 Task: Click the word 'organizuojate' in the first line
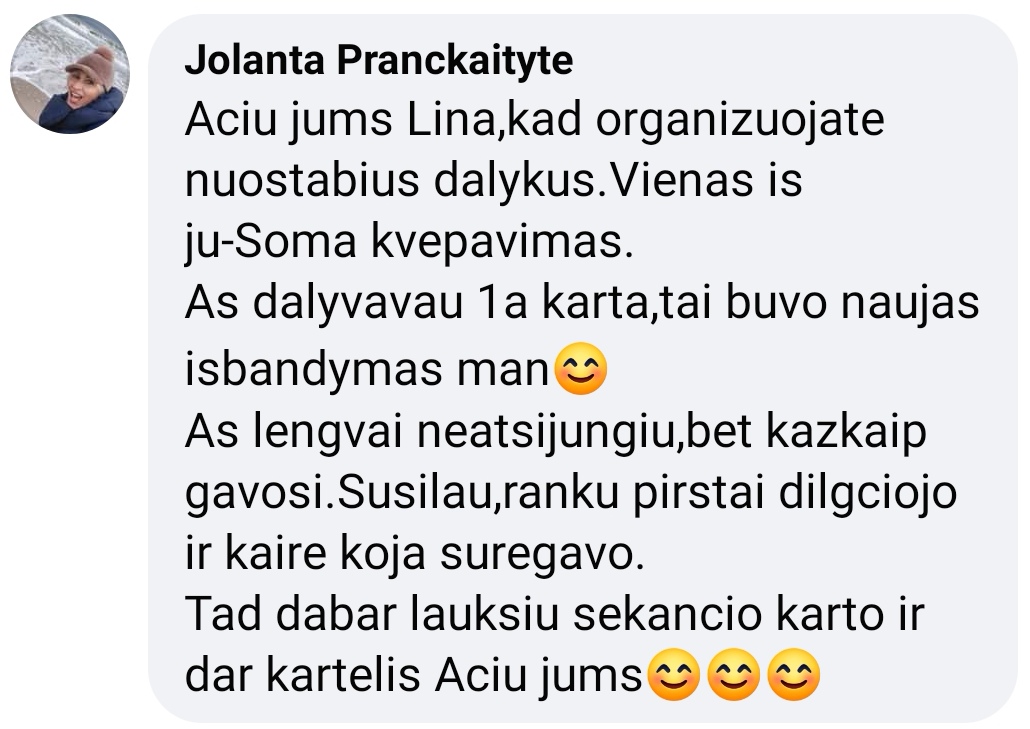[x=740, y=122]
